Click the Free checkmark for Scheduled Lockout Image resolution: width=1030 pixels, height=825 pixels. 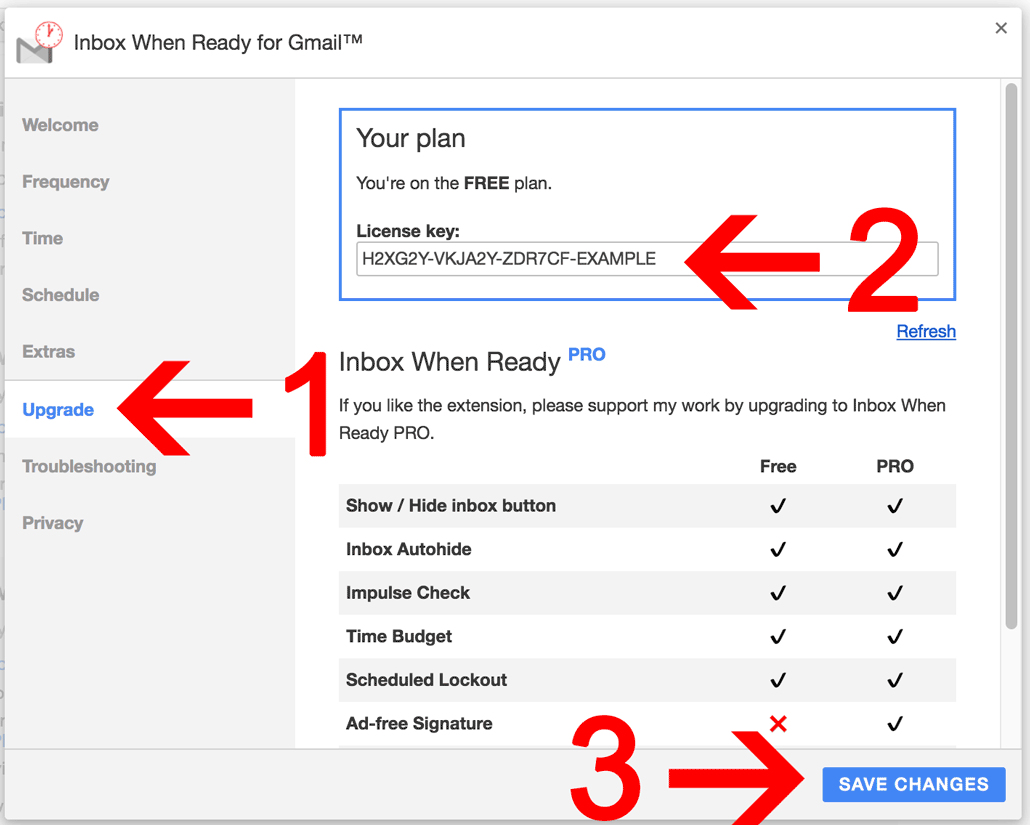[x=778, y=680]
